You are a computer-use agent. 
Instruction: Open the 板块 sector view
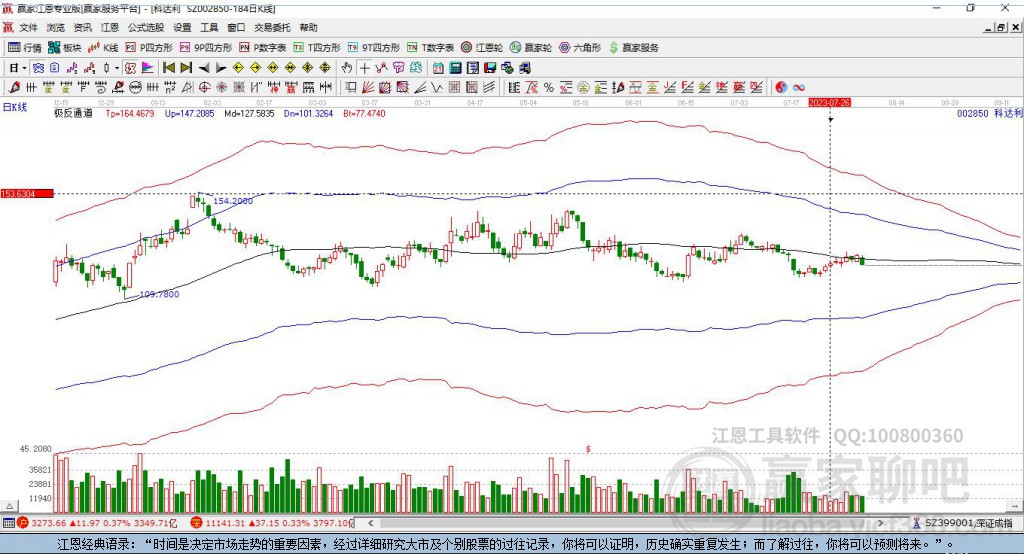coord(65,48)
